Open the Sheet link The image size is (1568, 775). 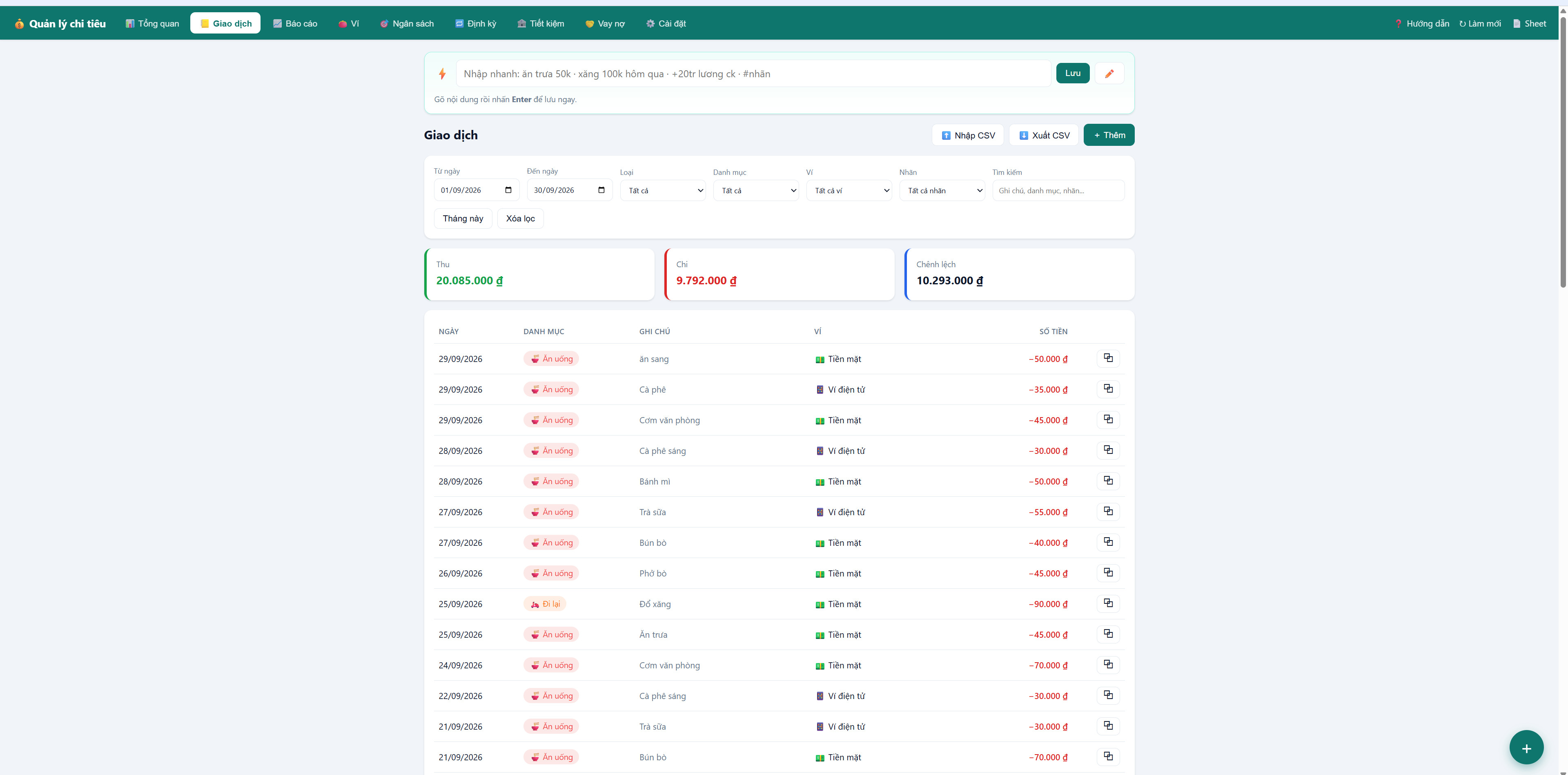[x=1529, y=24]
